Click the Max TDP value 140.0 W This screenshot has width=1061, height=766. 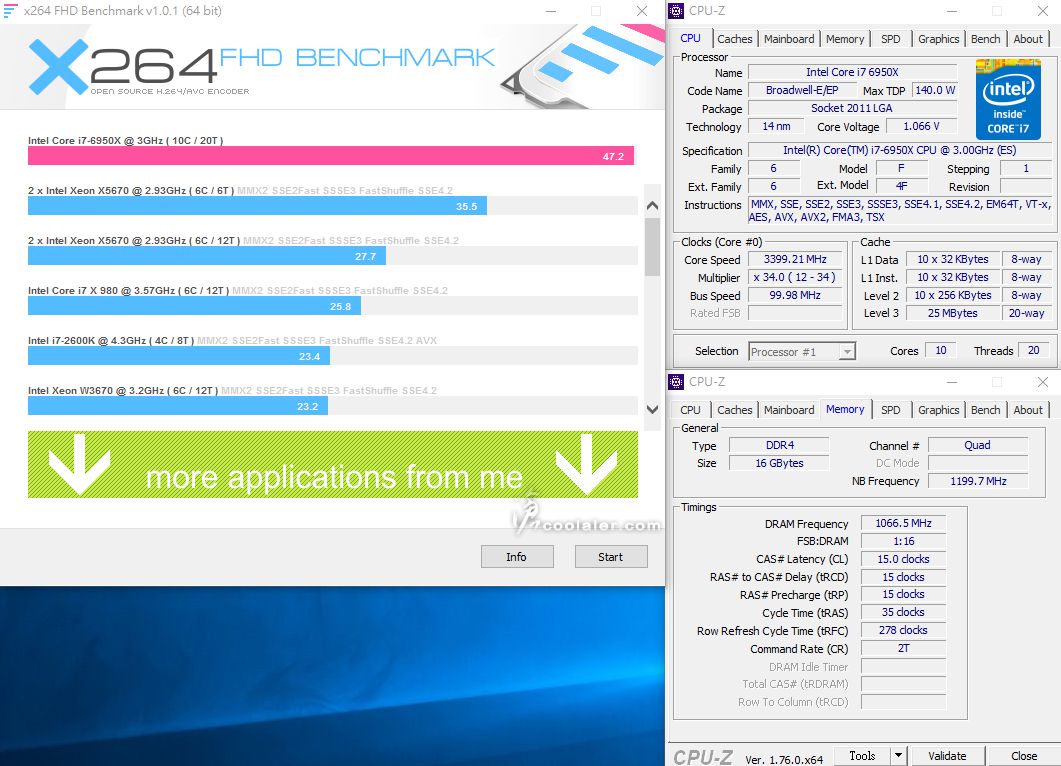935,90
